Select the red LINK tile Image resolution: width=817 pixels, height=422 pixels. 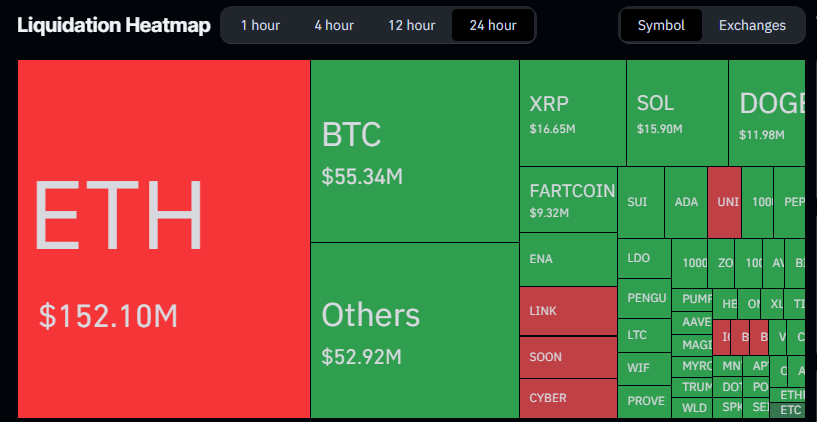pyautogui.click(x=568, y=311)
